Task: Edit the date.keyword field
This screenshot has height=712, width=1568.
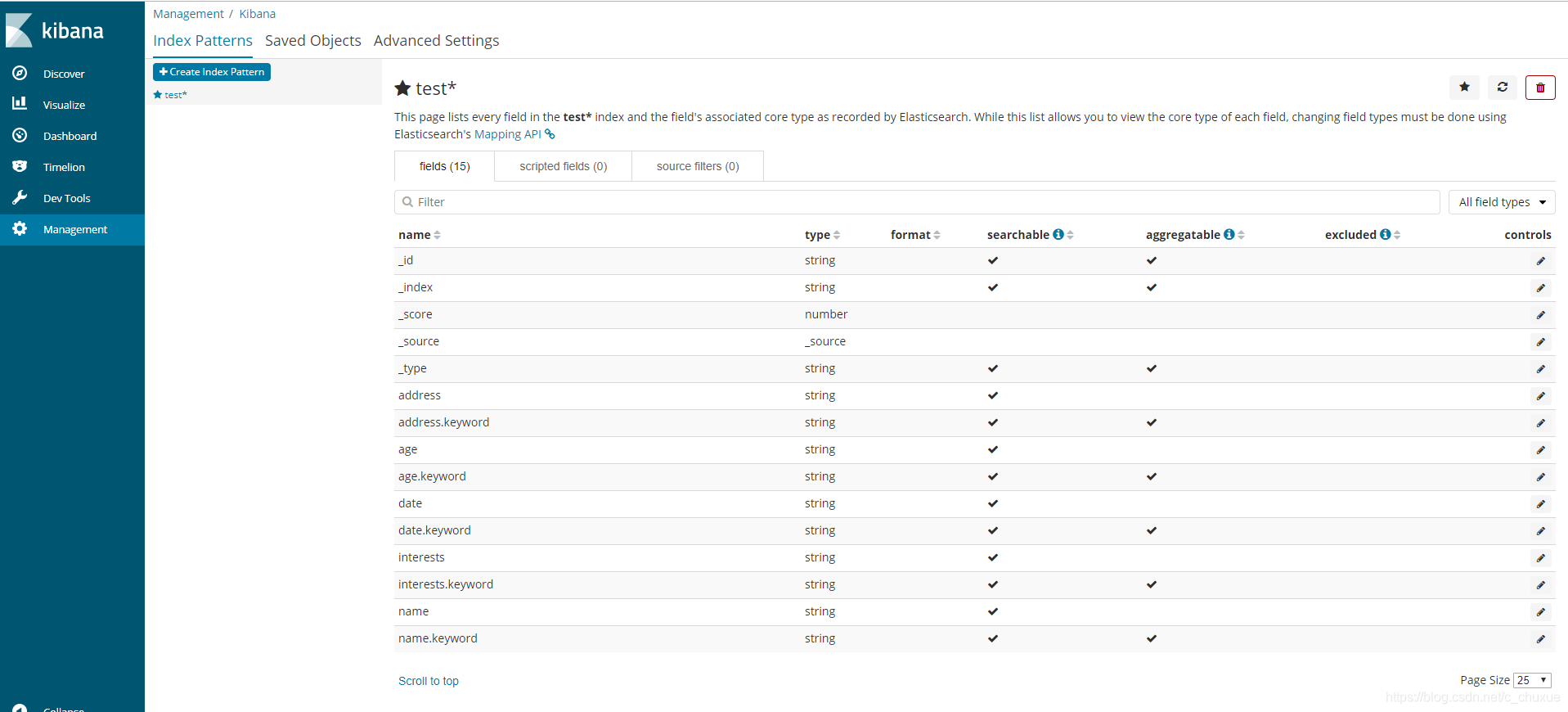Action: [x=1541, y=531]
